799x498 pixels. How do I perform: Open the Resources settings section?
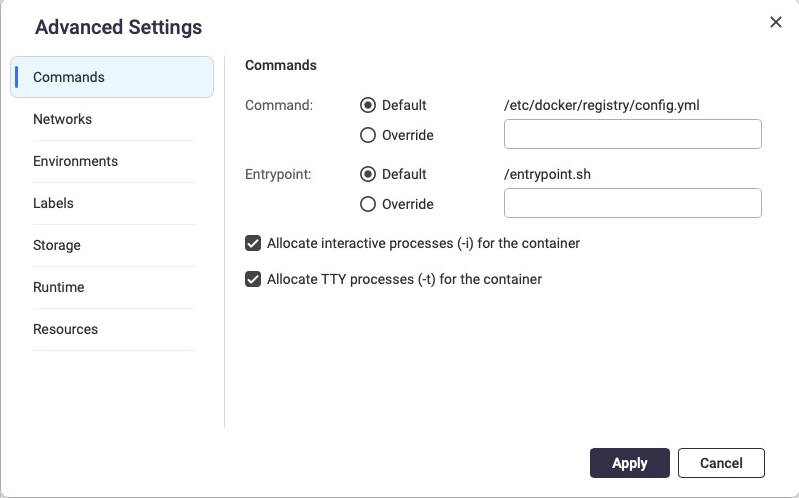point(65,329)
